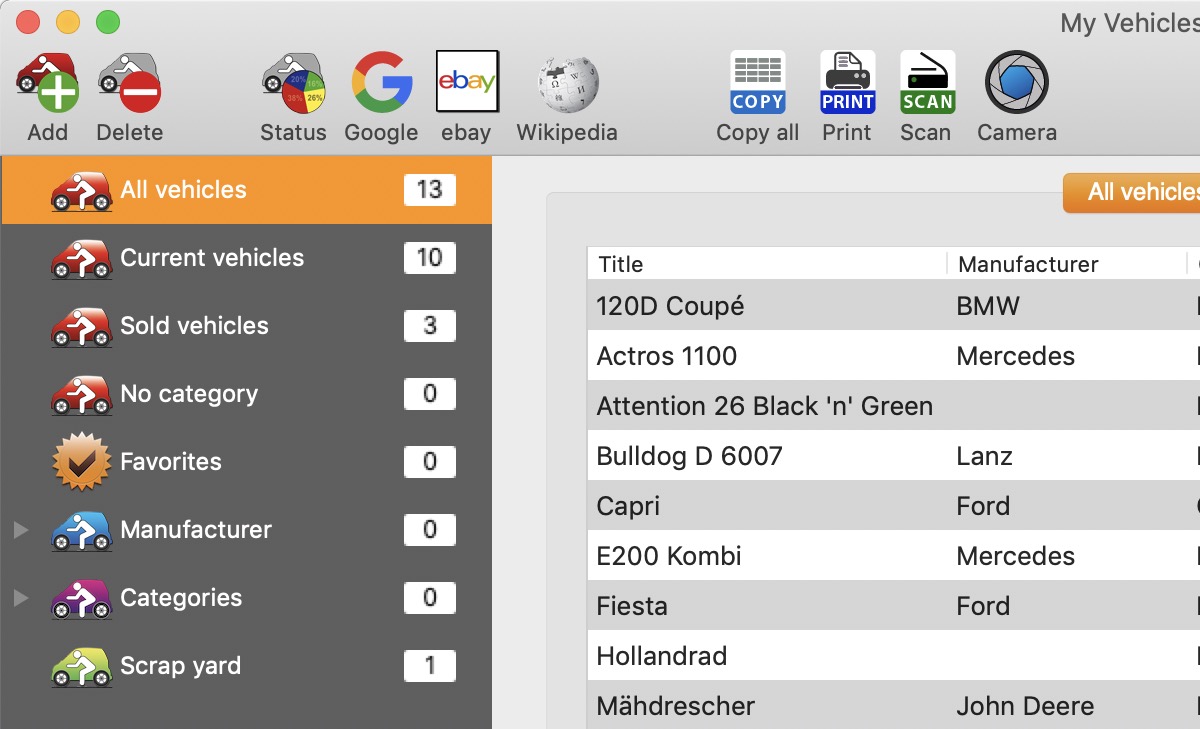Expand the Categories group triangle
The image size is (1200, 729).
21,598
